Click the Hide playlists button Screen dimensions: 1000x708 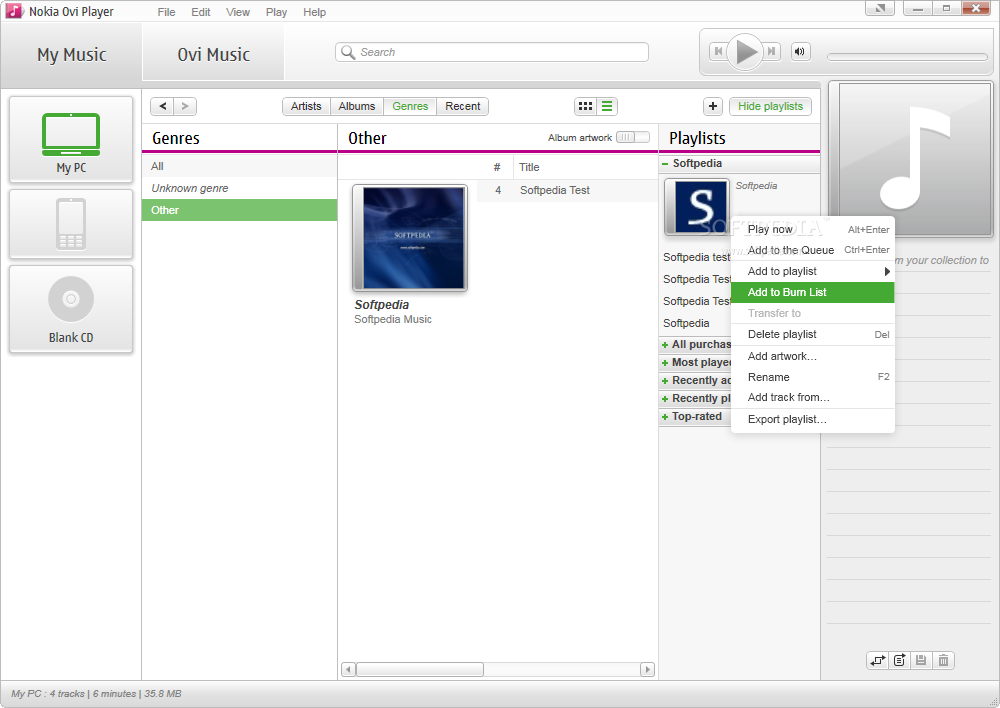[770, 107]
